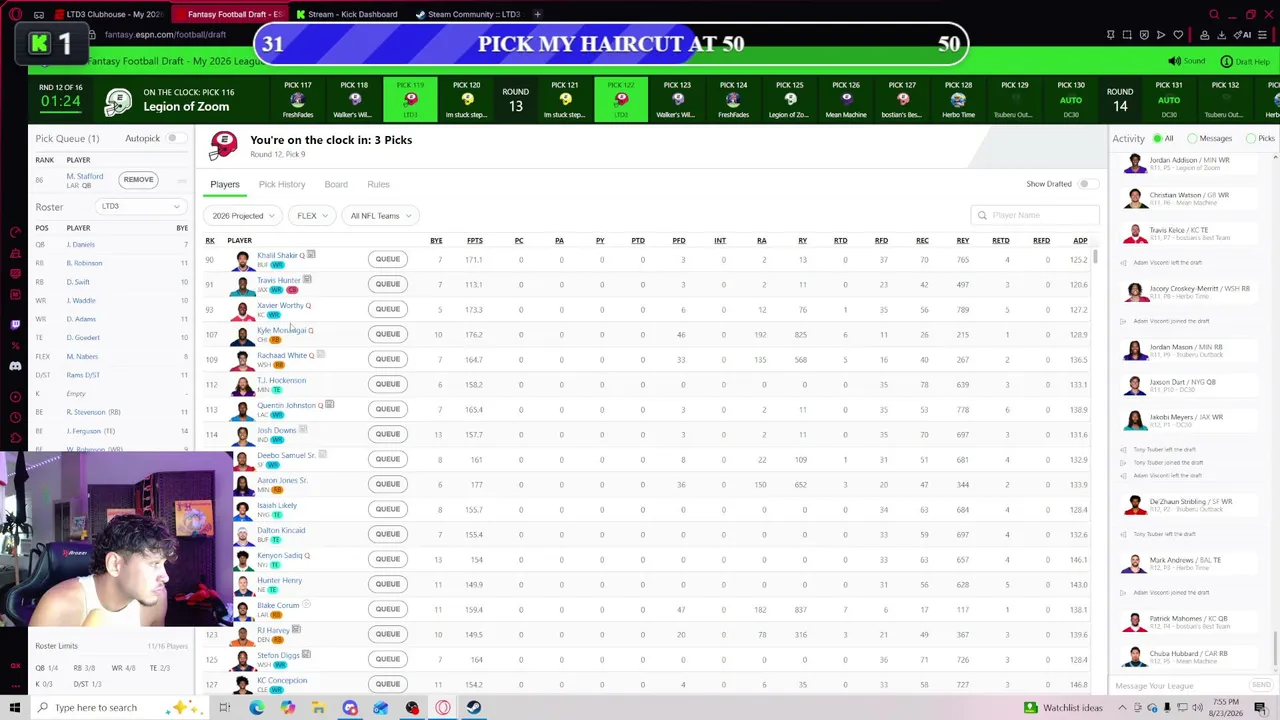Open Deebo Samuel Sr. player link
Viewport: 1280px width, 720px height.
click(286, 455)
